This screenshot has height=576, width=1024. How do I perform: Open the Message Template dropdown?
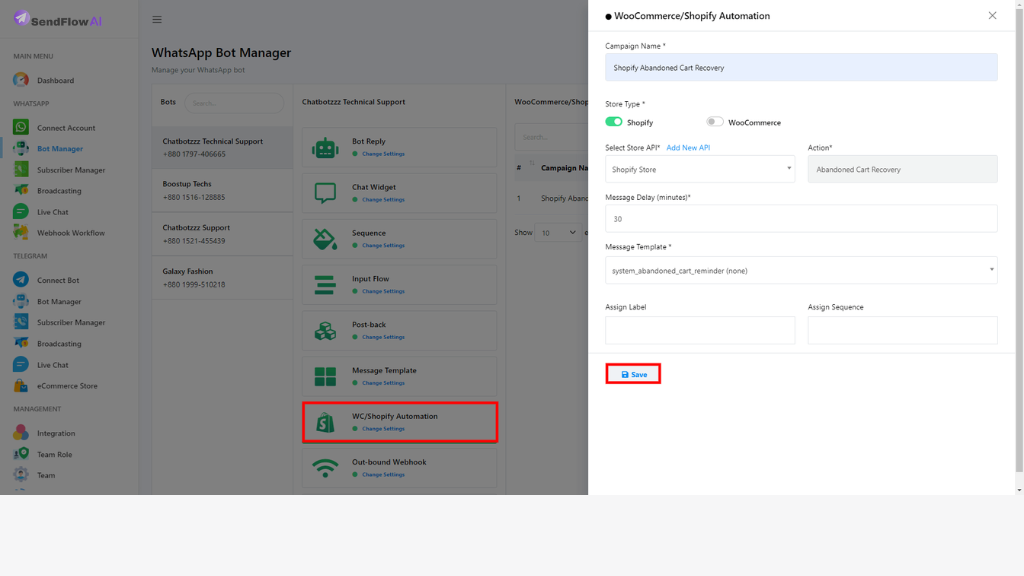(x=801, y=270)
